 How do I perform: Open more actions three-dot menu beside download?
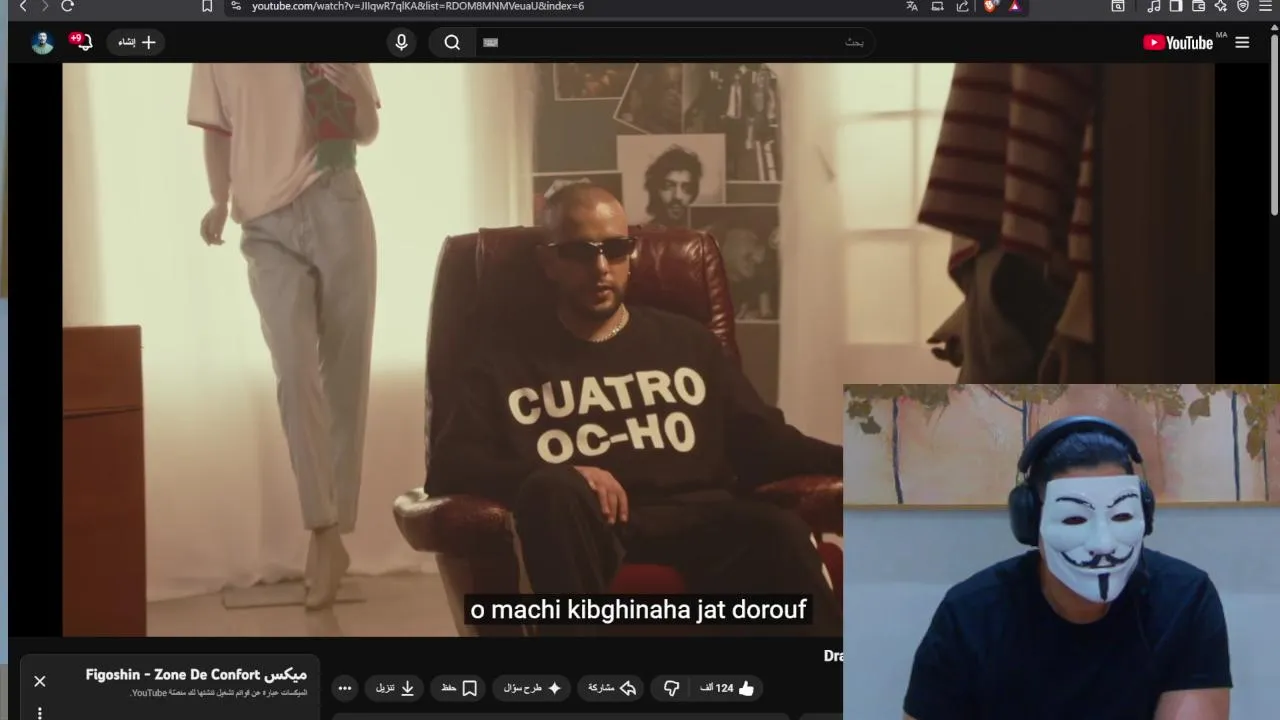(x=345, y=688)
